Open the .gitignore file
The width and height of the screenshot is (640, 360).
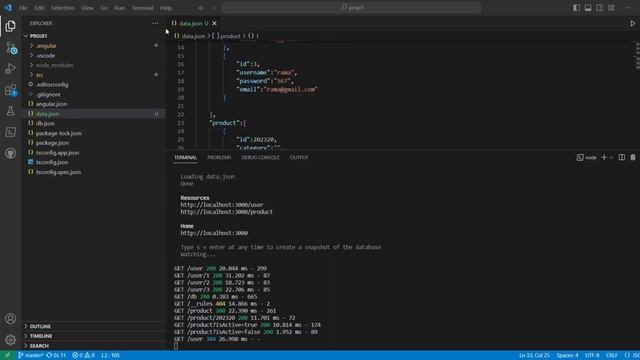[93, 94]
